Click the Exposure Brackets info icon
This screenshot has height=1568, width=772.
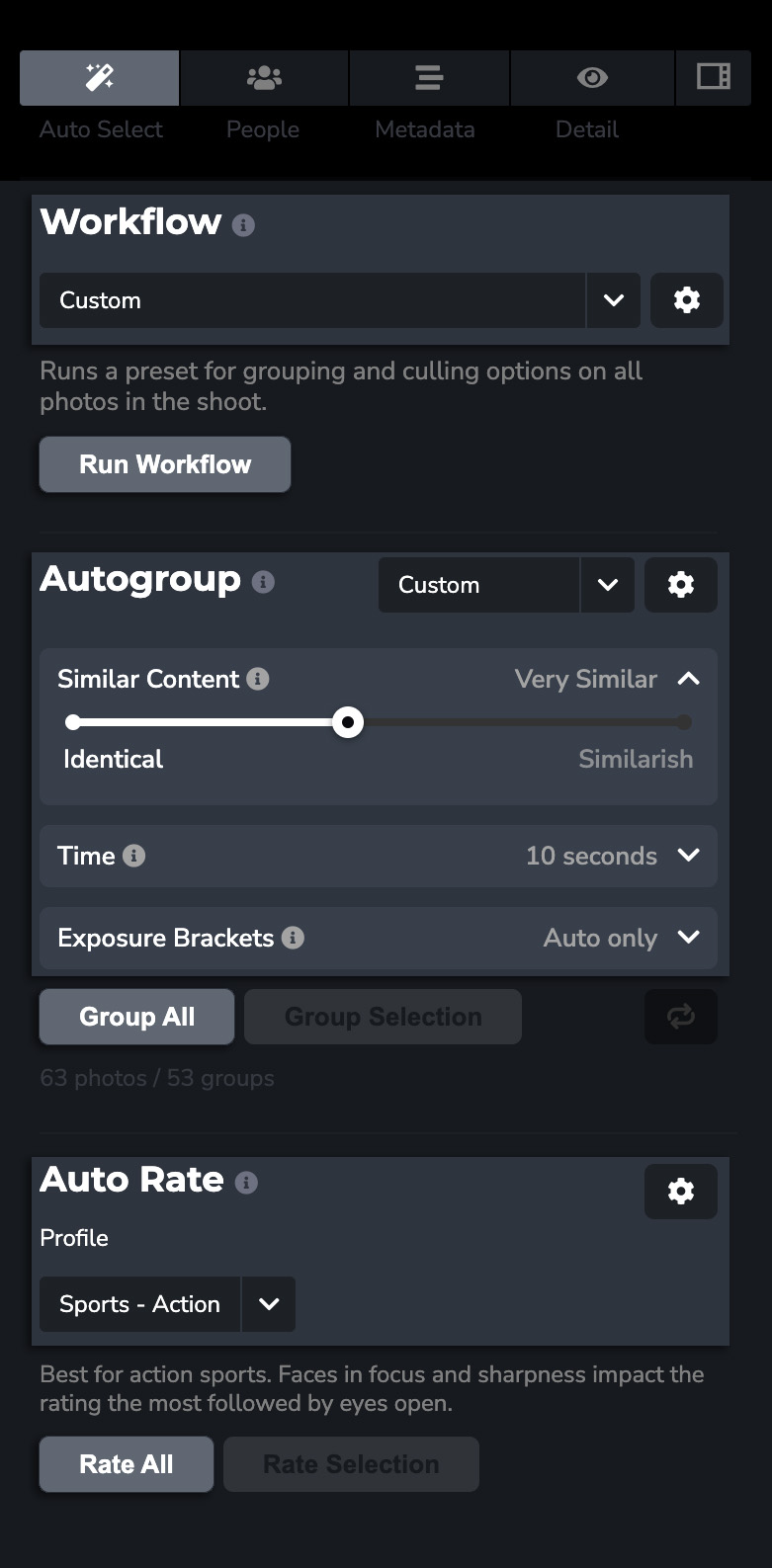click(x=295, y=938)
